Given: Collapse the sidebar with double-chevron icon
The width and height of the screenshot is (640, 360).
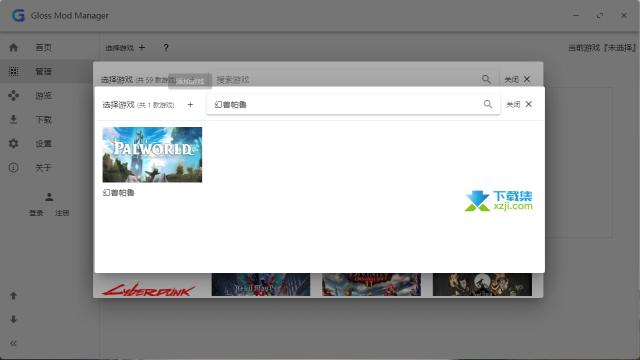Looking at the screenshot, I should click(13, 343).
